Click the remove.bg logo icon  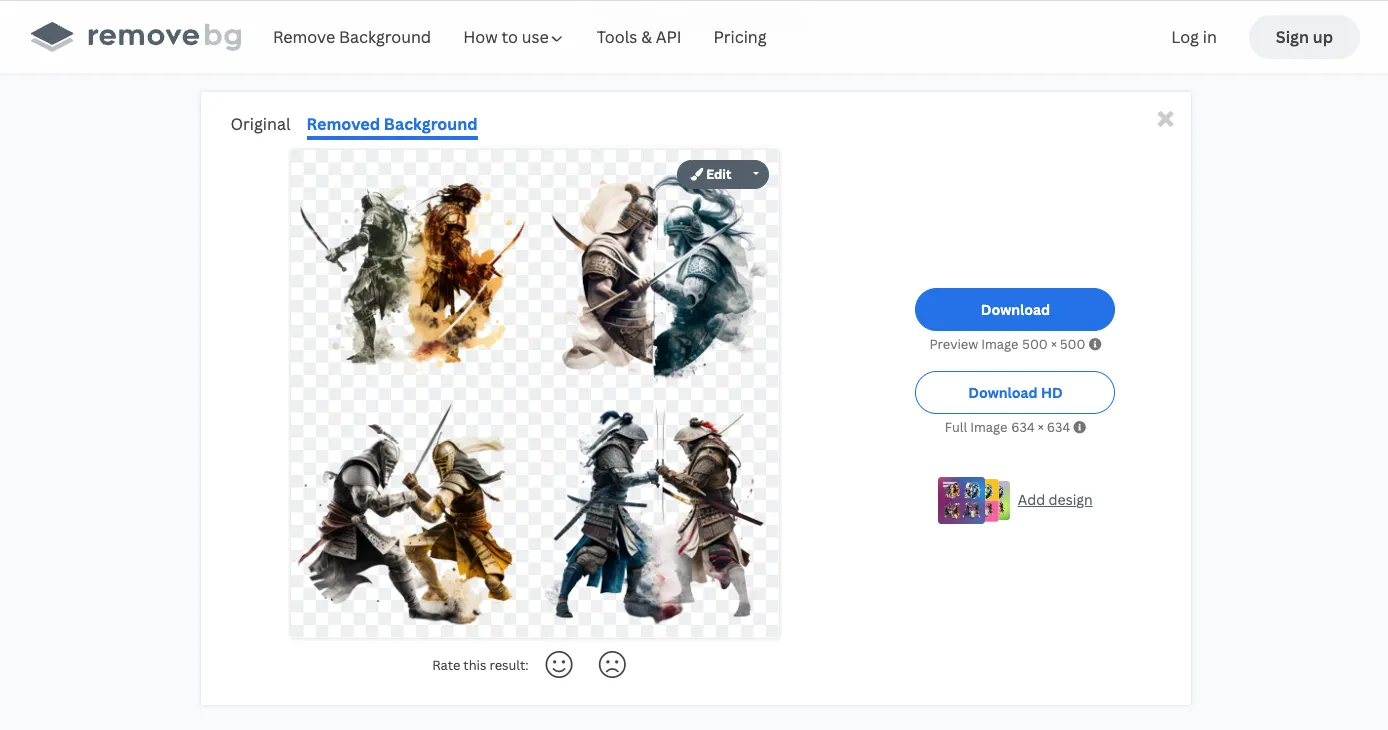(52, 37)
